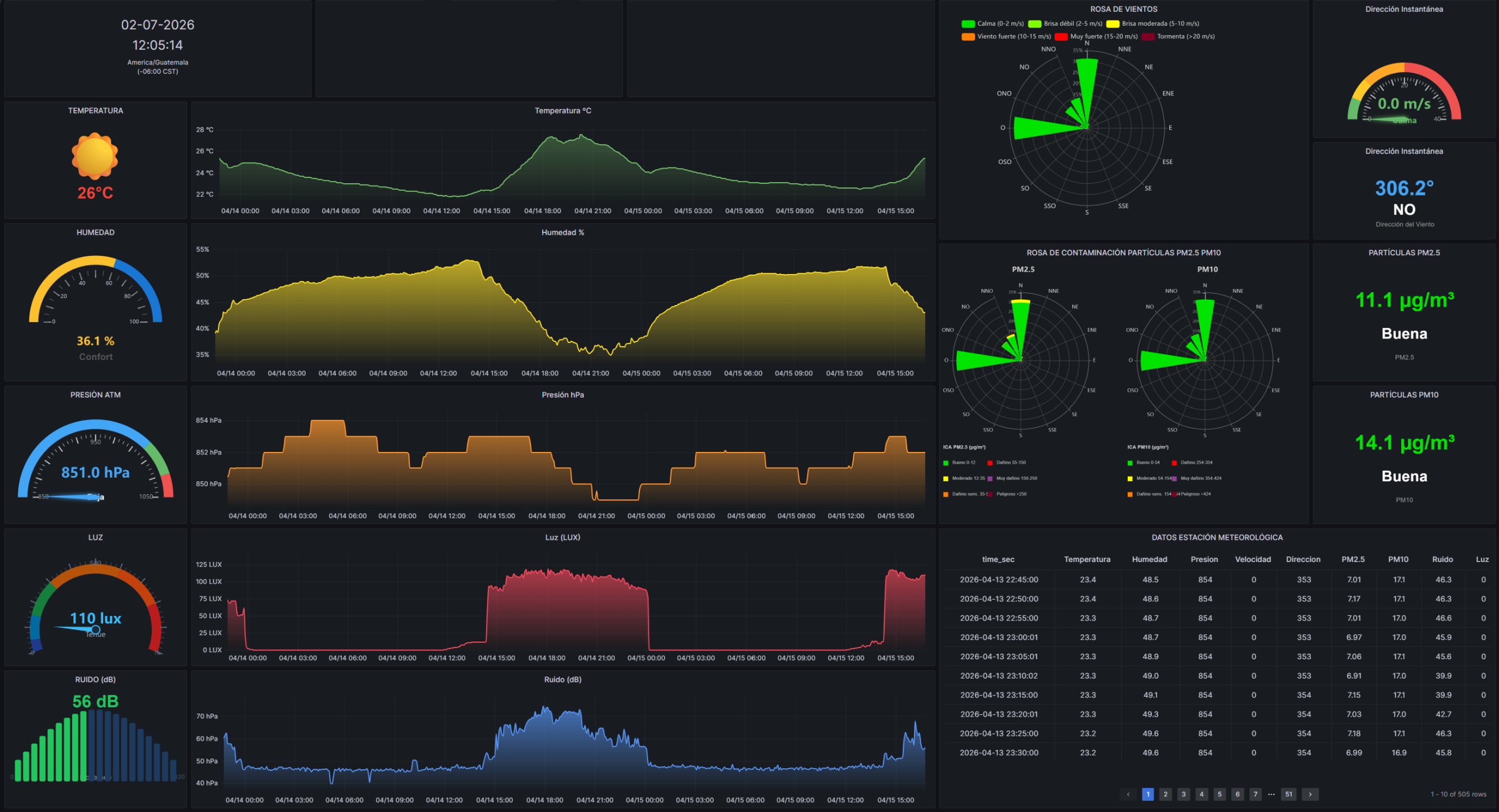
Task: Sort table by Temperatura column header
Action: (x=1087, y=560)
